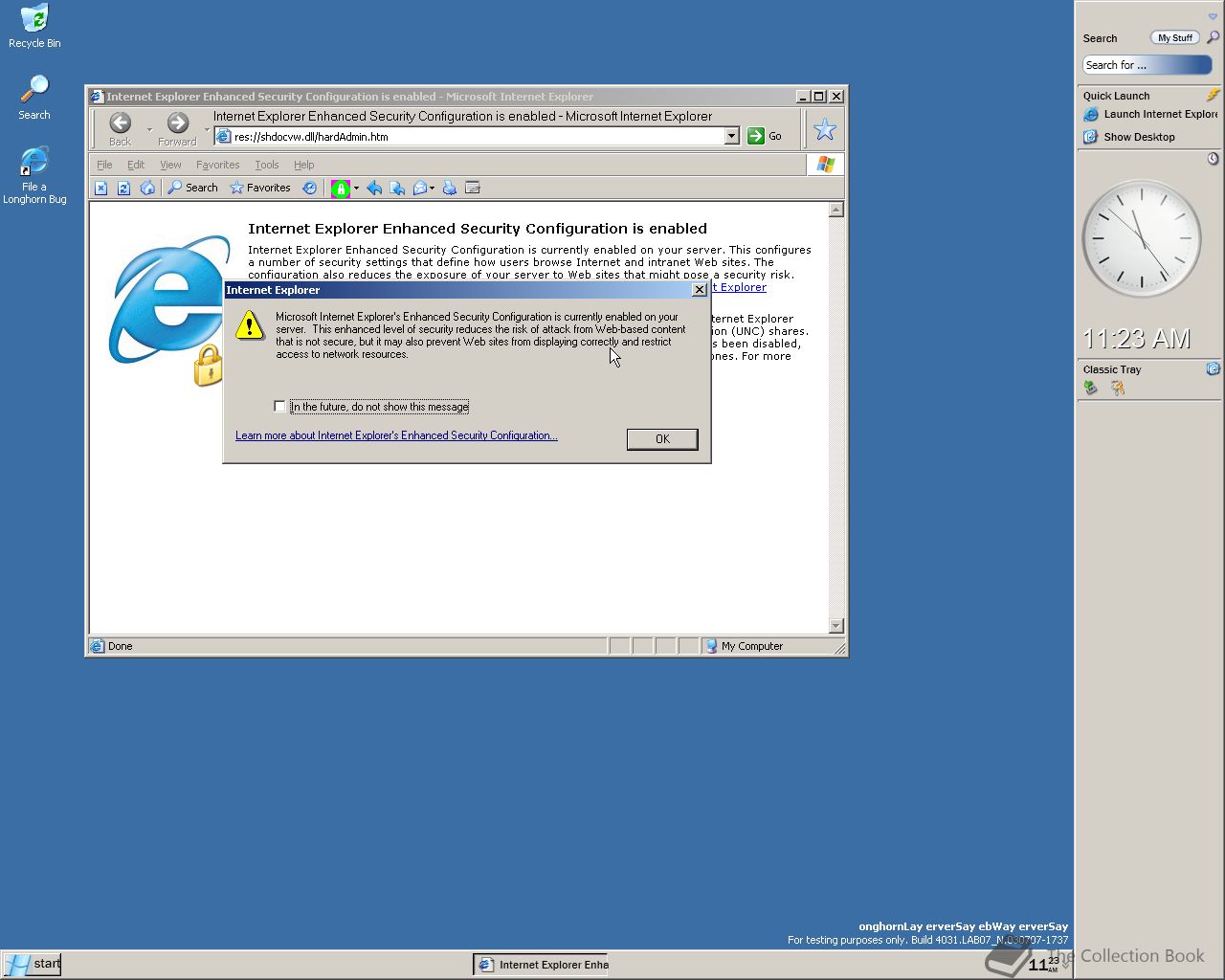Click the Print icon in IE toolbar
The width and height of the screenshot is (1225, 980).
[449, 189]
